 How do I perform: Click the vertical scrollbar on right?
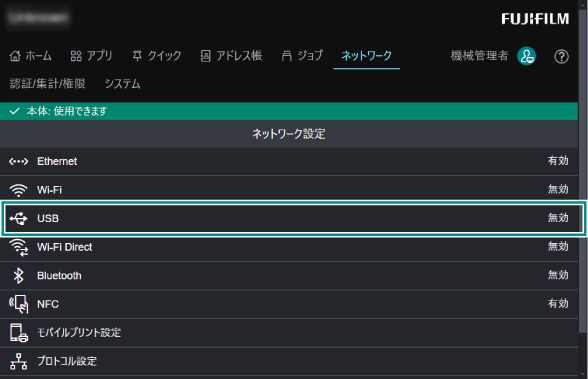[x=582, y=169]
